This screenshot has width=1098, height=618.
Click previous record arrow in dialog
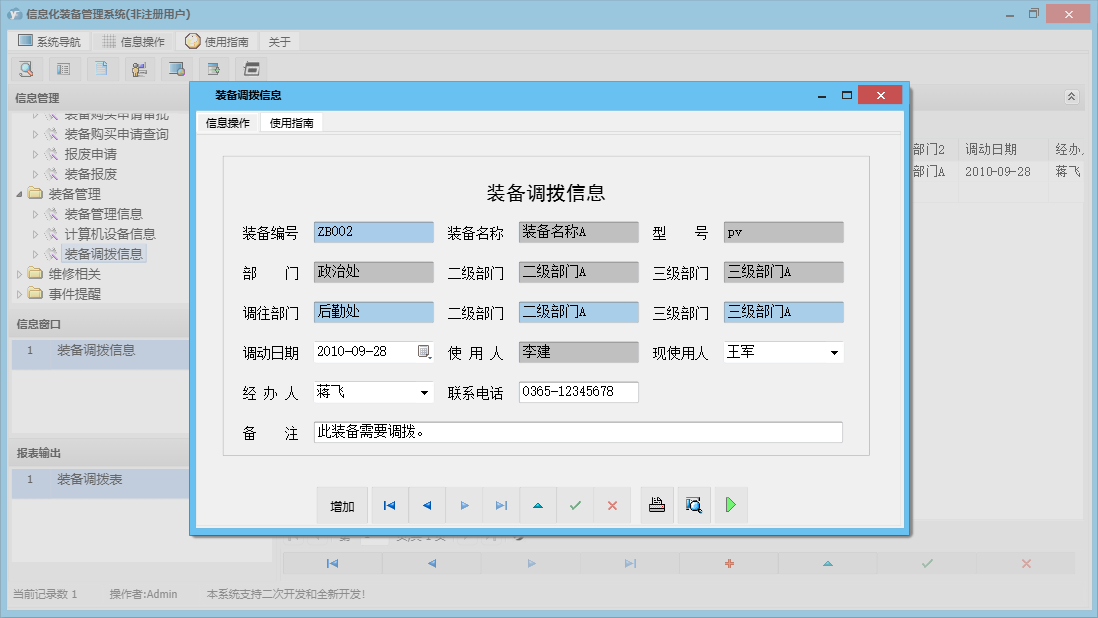tap(427, 506)
